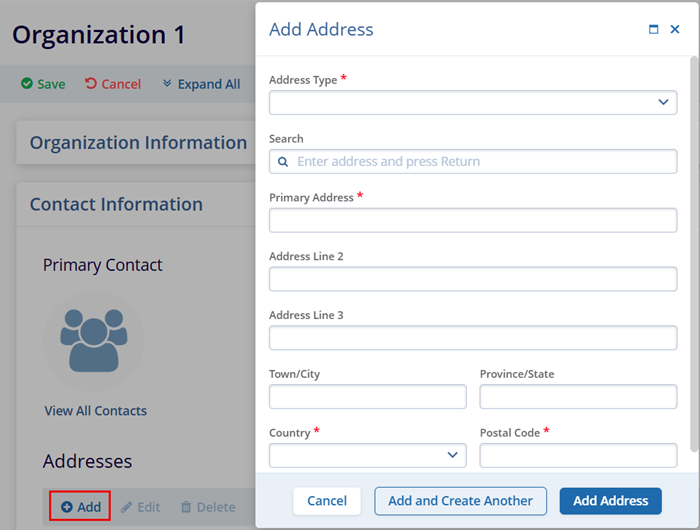Close the Add Address dialog with X

coord(675,30)
